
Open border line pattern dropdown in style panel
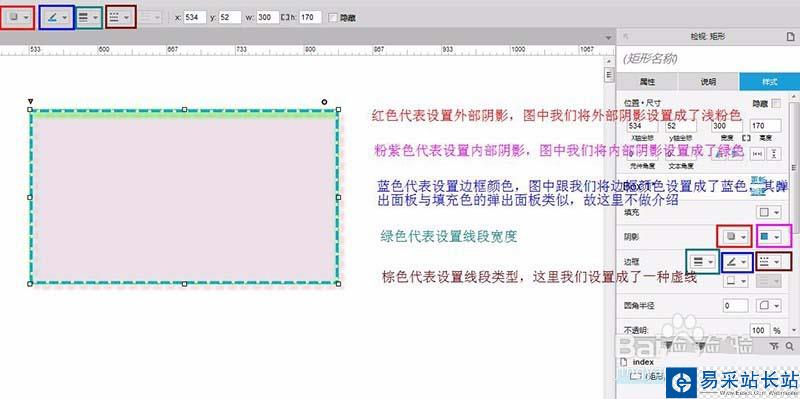pyautogui.click(x=769, y=262)
